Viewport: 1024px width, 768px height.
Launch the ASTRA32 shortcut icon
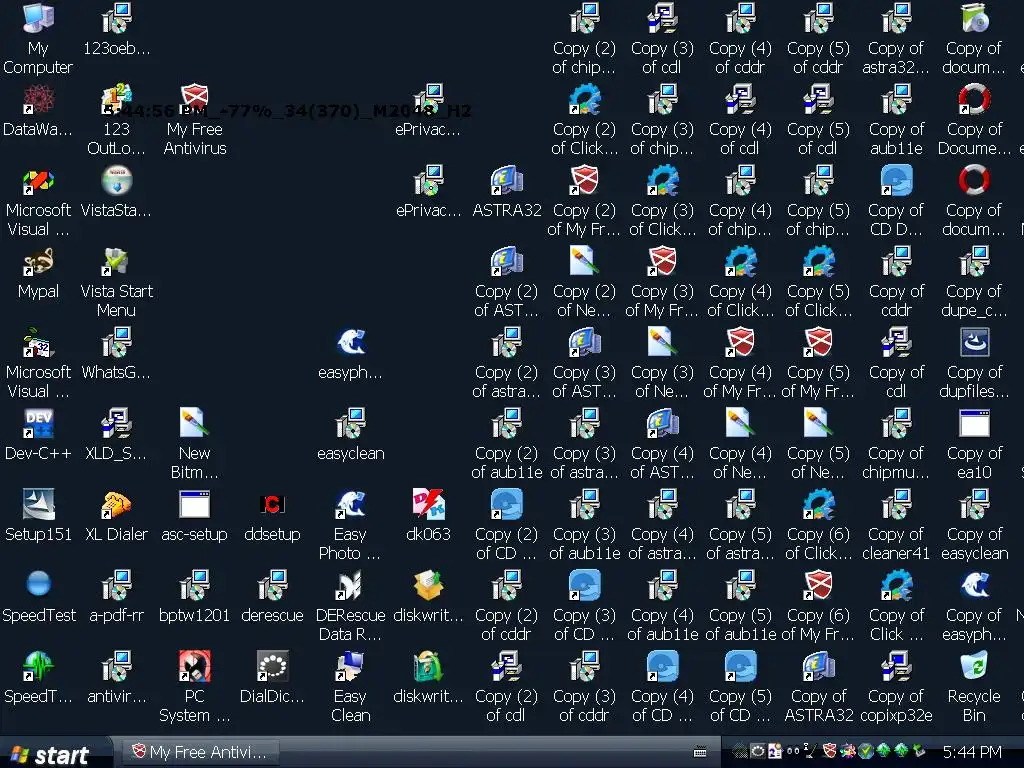point(507,180)
